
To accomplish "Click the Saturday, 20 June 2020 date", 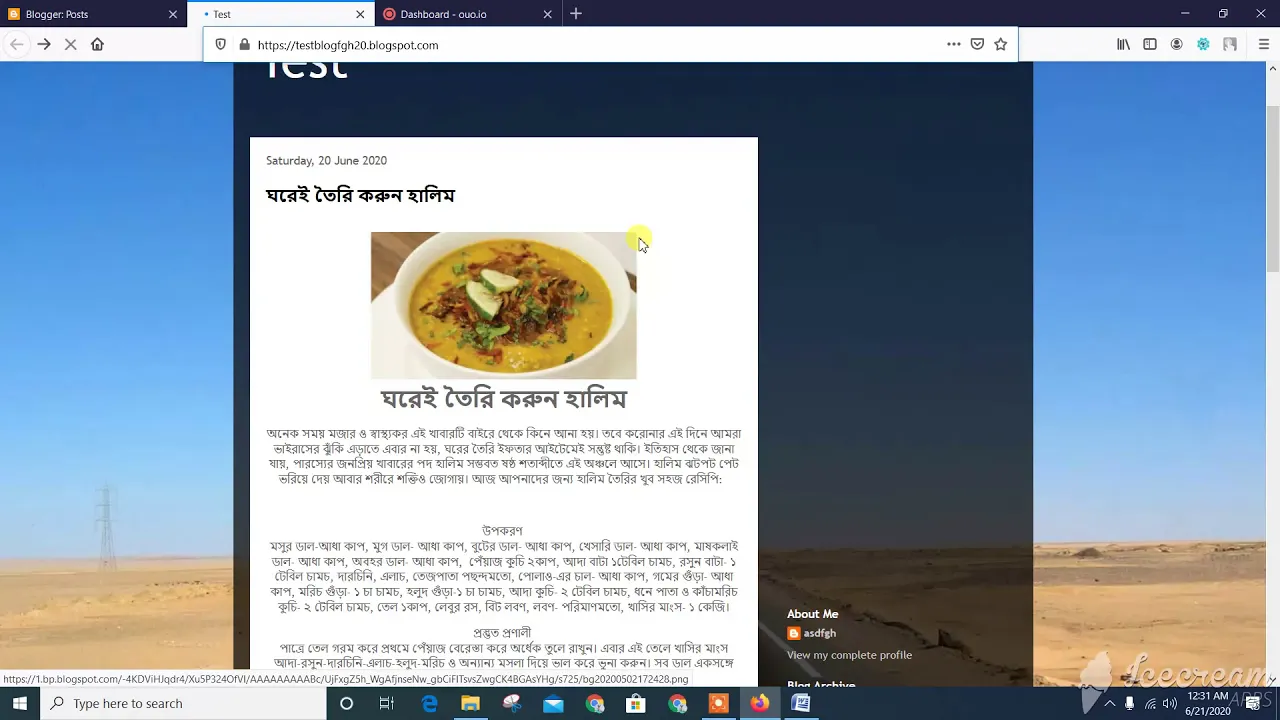I will pyautogui.click(x=326, y=160).
